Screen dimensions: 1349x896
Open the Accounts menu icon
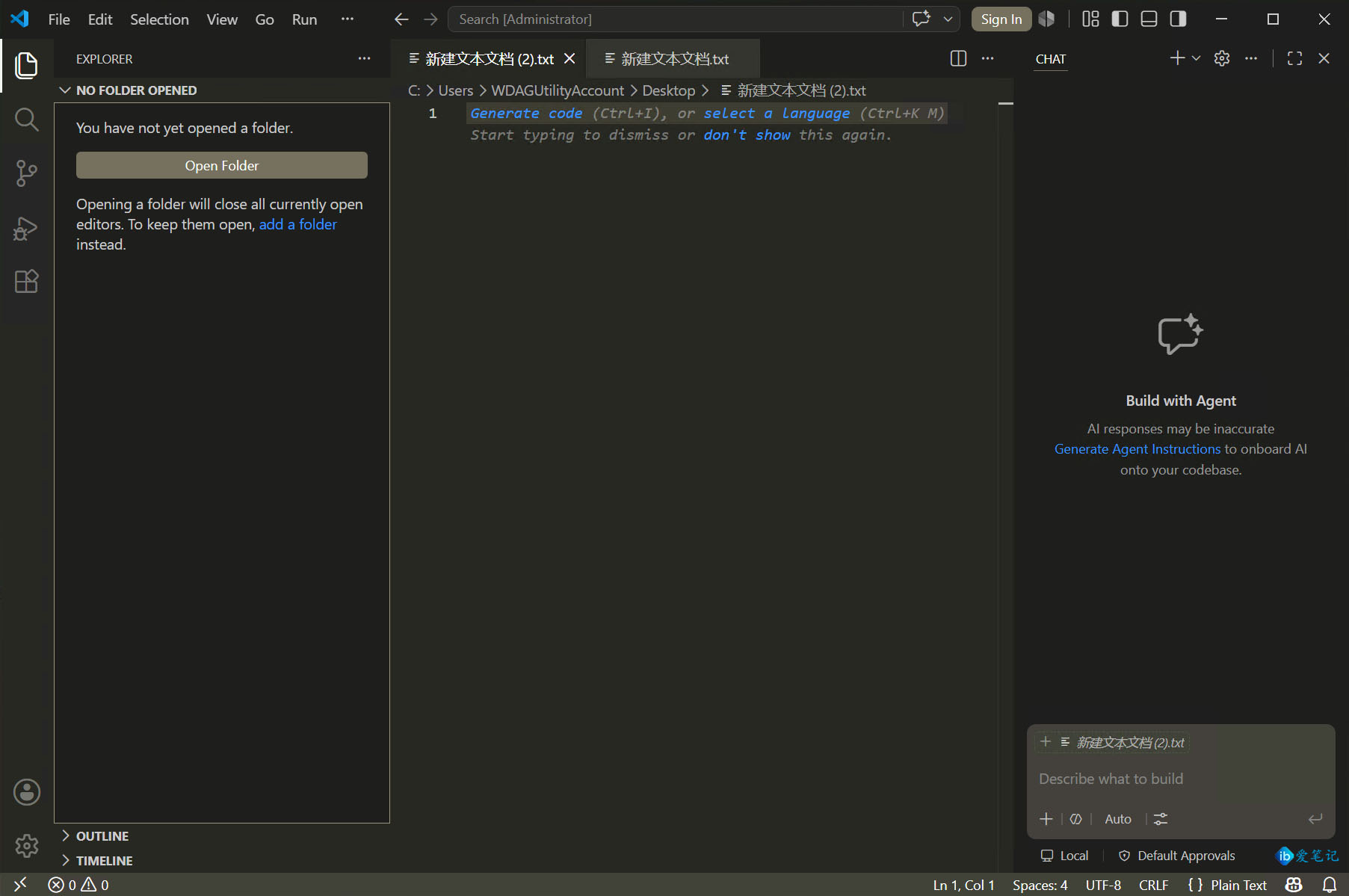[27, 792]
